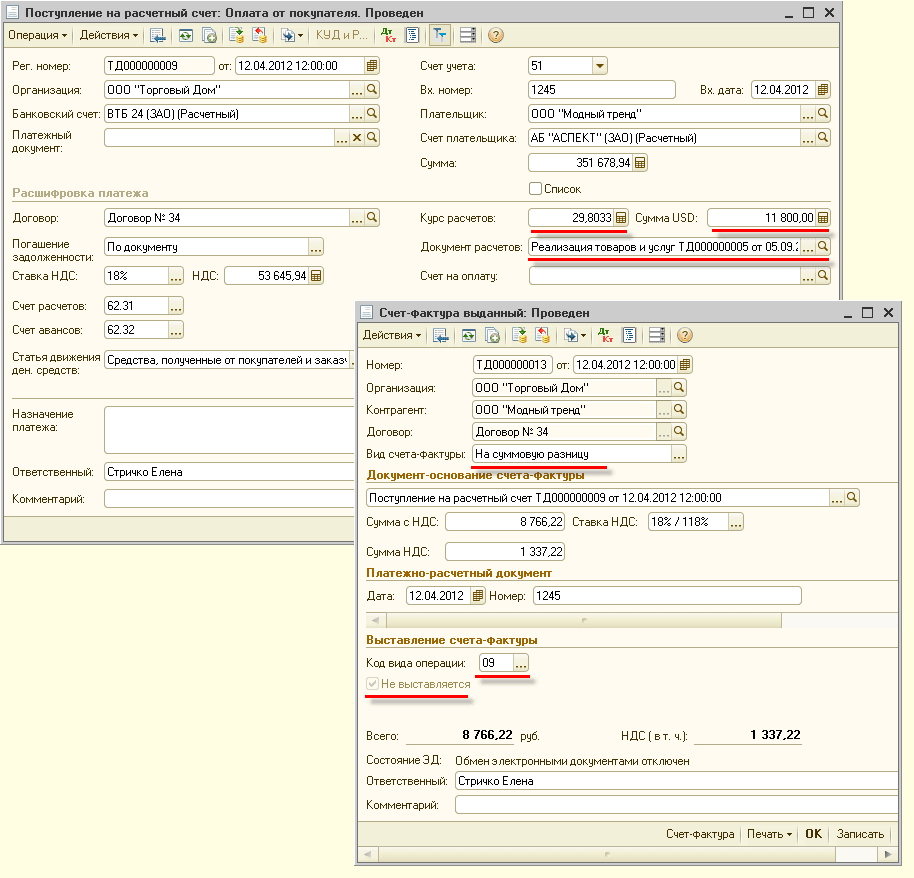Open Действия menu in invoice window

pyautogui.click(x=392, y=335)
